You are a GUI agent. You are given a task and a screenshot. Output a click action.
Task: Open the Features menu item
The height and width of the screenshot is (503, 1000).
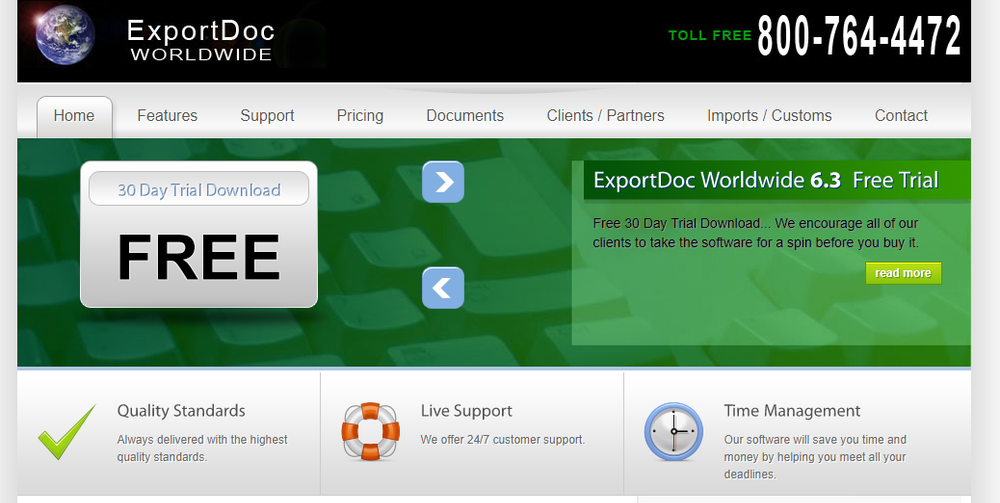pyautogui.click(x=167, y=116)
